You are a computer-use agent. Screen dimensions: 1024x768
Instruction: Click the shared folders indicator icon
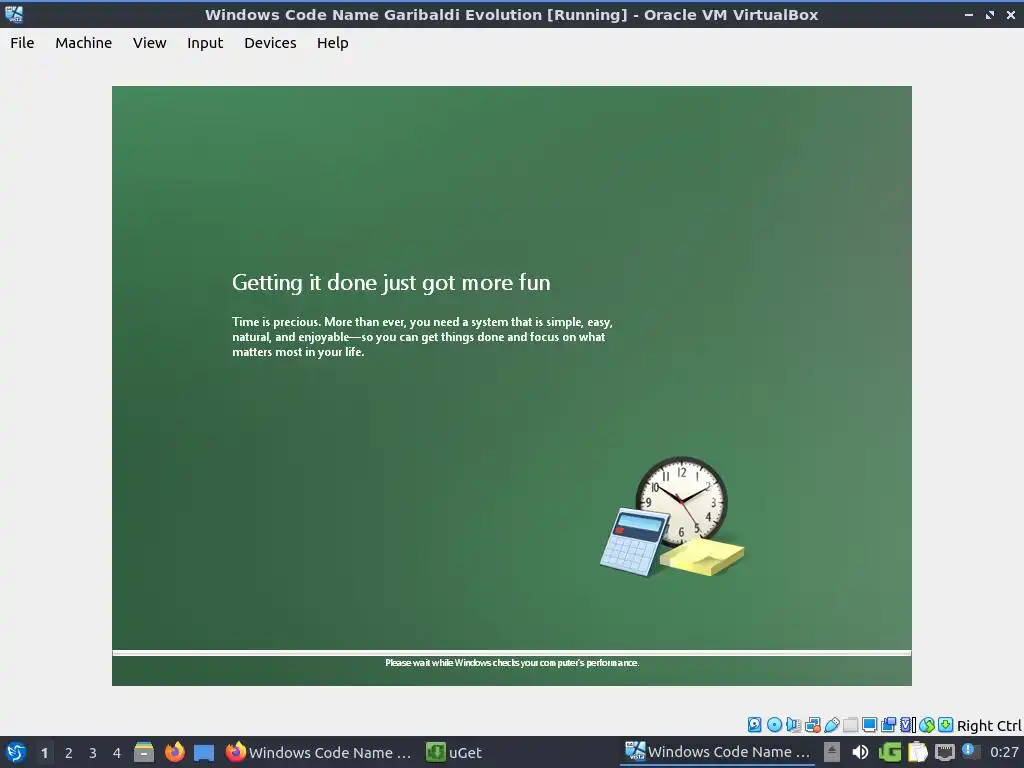point(850,724)
